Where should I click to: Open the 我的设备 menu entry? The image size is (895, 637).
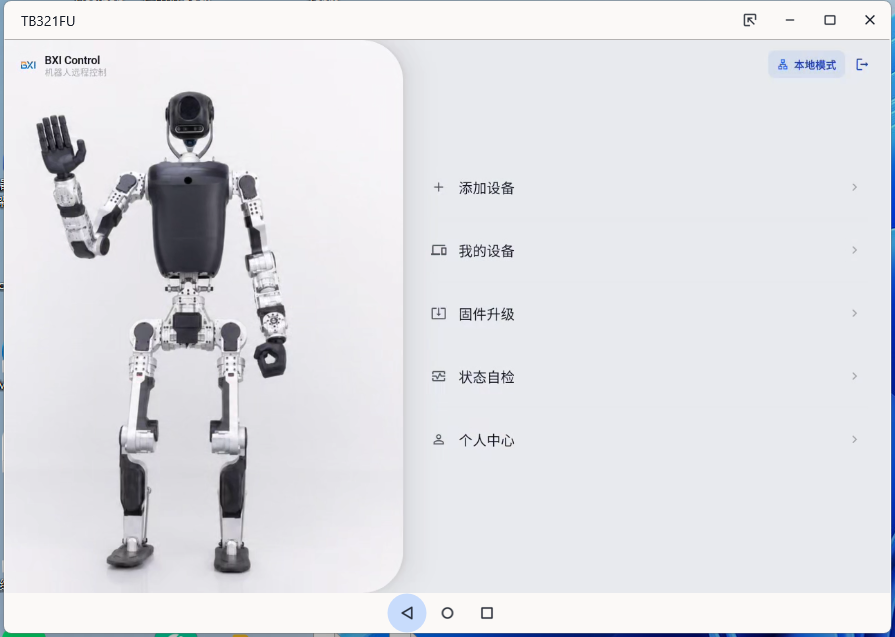(x=645, y=250)
